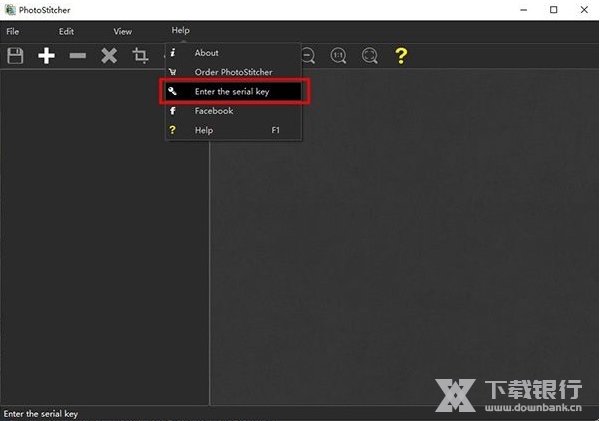Set zoom to 1:1 actual size
The width and height of the screenshot is (600, 421).
(338, 56)
